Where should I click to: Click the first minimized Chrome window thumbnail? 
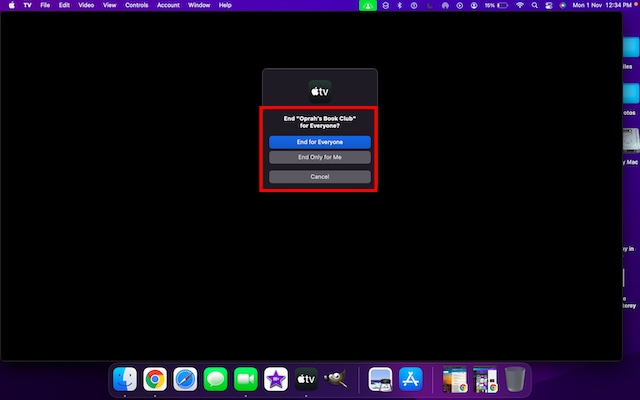click(x=455, y=379)
